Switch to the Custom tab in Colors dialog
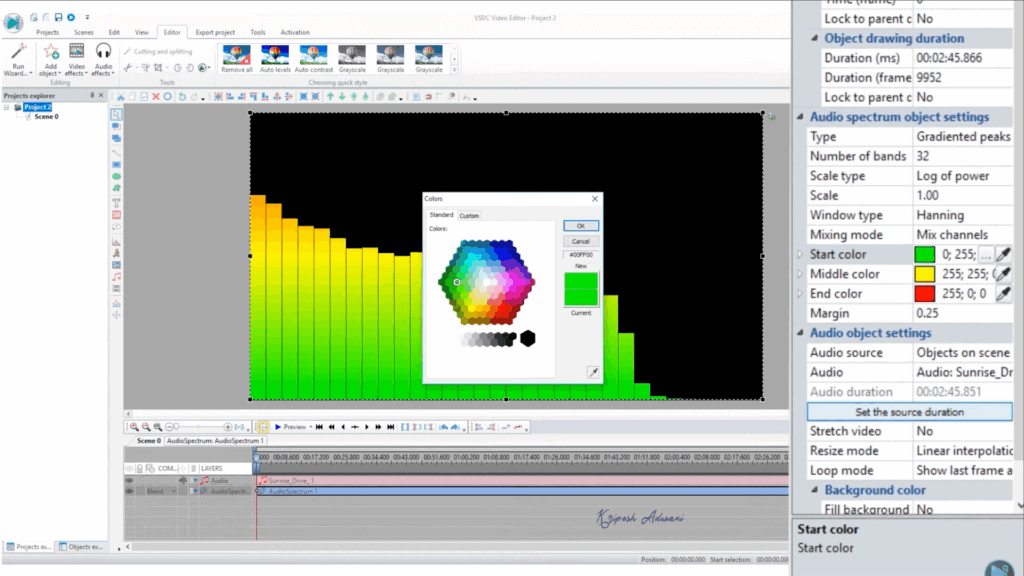1024x576 pixels. (469, 215)
